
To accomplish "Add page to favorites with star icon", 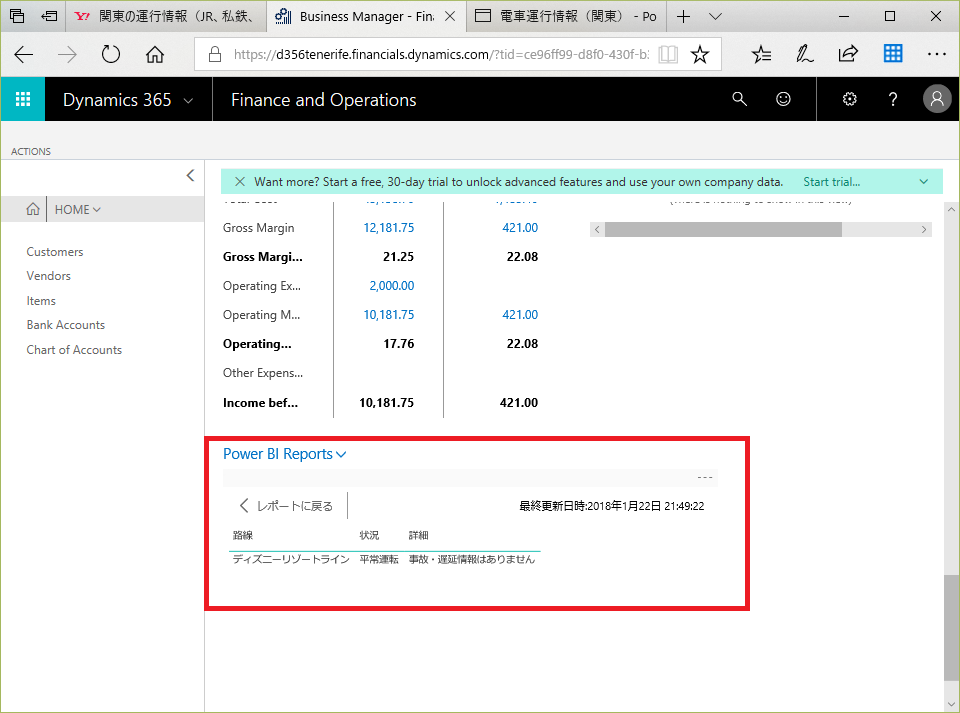I will [x=700, y=54].
